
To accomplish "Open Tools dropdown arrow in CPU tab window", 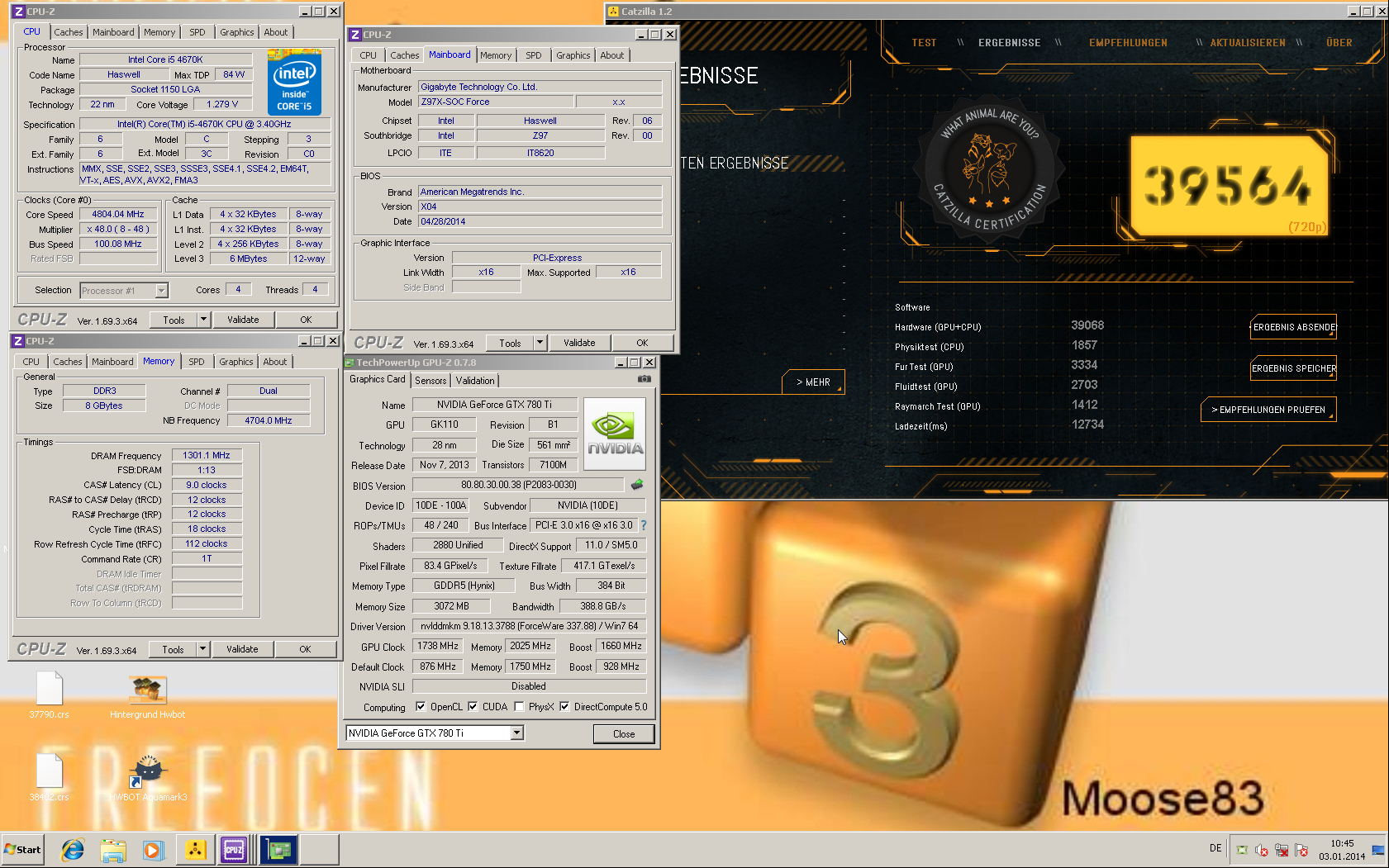I will tap(203, 320).
